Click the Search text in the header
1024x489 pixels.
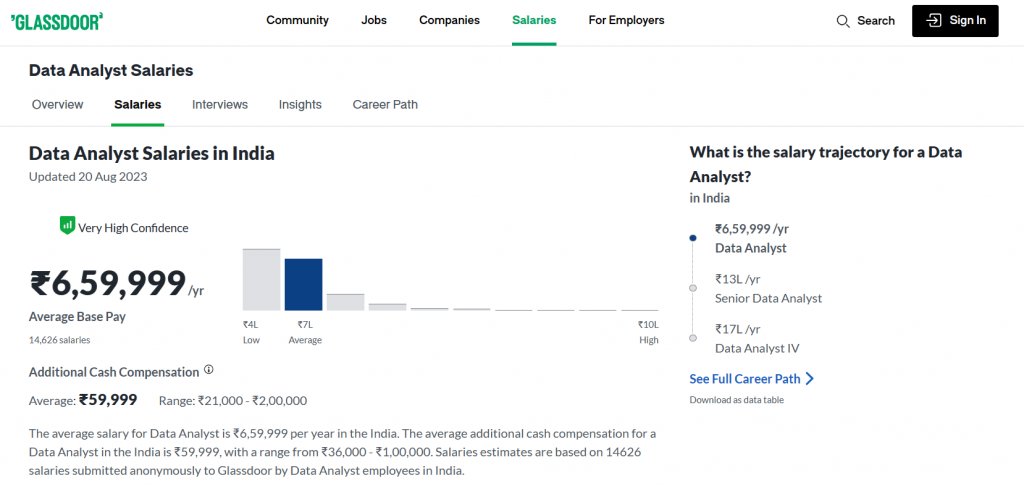(x=876, y=21)
